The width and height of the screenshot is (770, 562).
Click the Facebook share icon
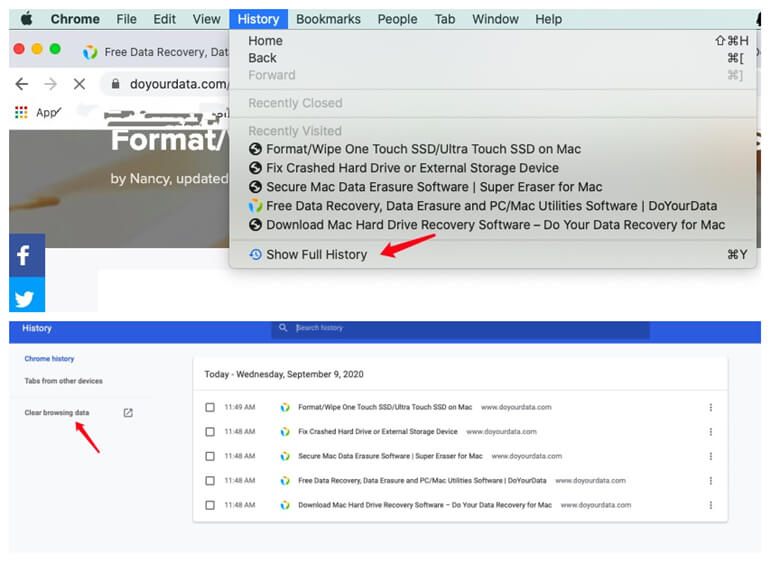pyautogui.click(x=26, y=256)
